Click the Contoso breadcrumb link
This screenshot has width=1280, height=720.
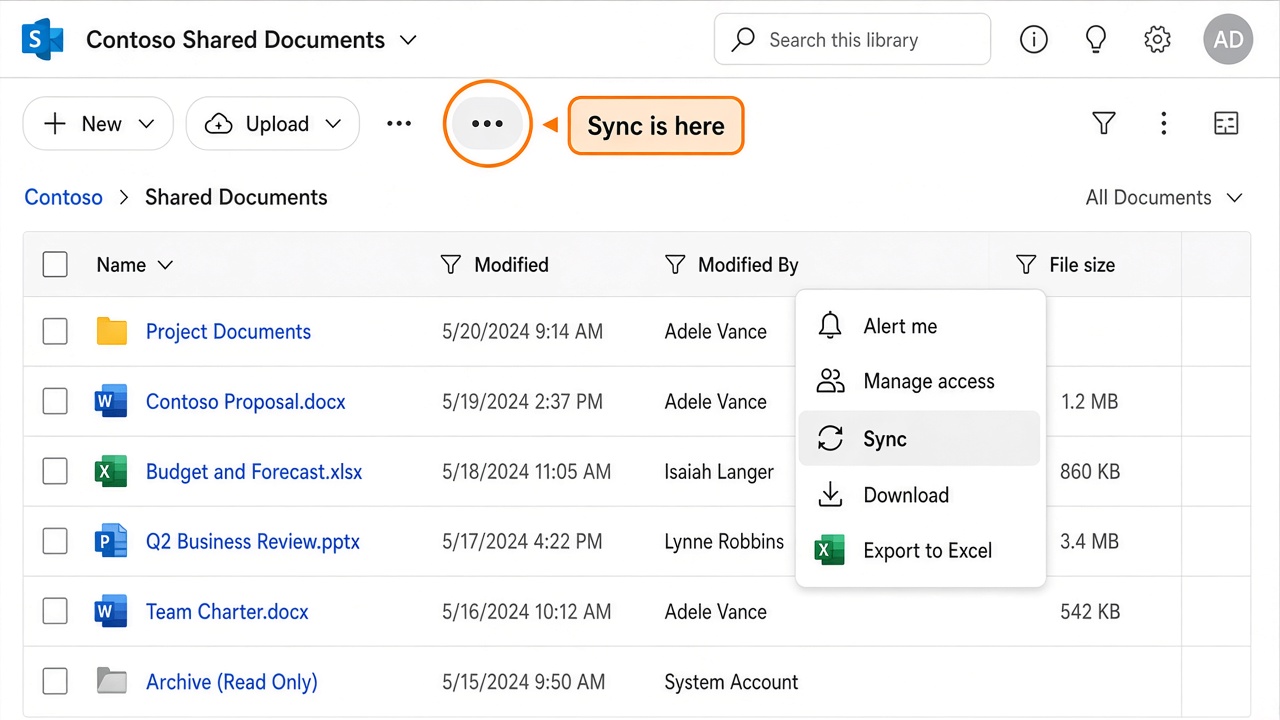(64, 197)
